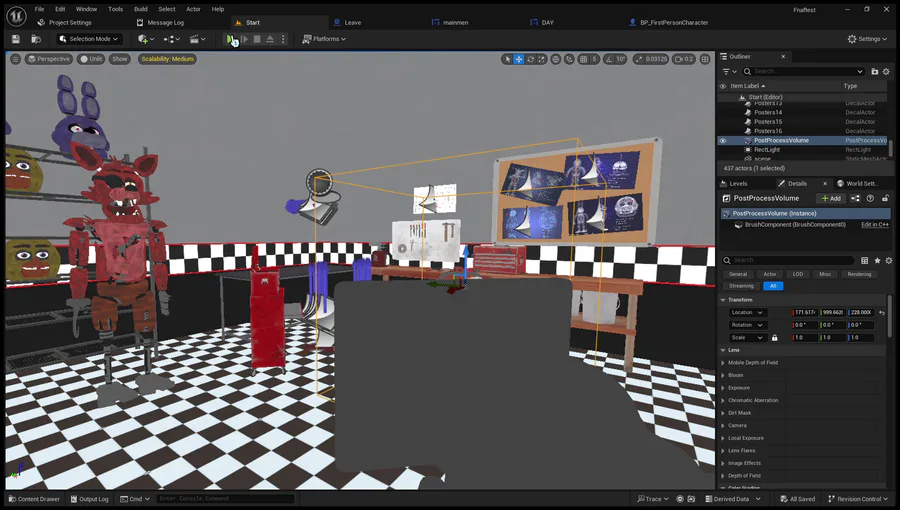Open the help question-mark icon in Details
This screenshot has width=900, height=510.
(870, 198)
